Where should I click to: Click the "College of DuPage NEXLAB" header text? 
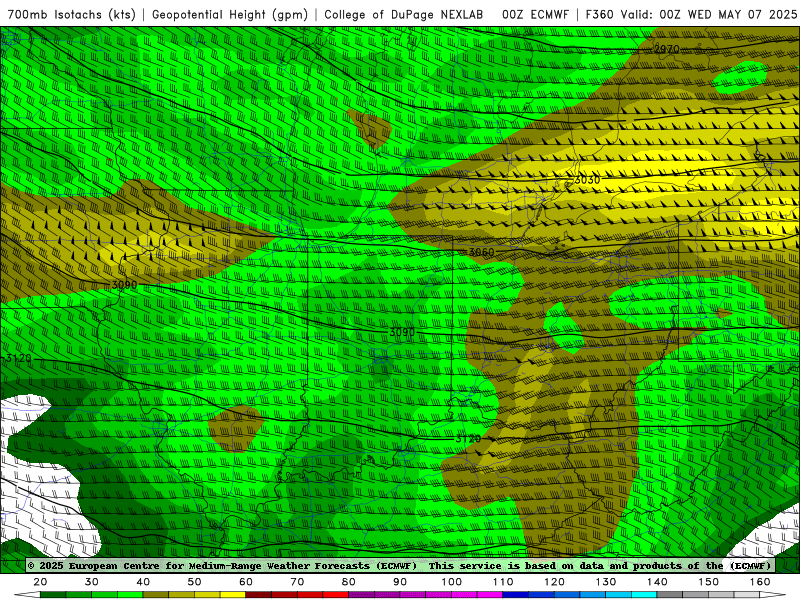(x=404, y=15)
